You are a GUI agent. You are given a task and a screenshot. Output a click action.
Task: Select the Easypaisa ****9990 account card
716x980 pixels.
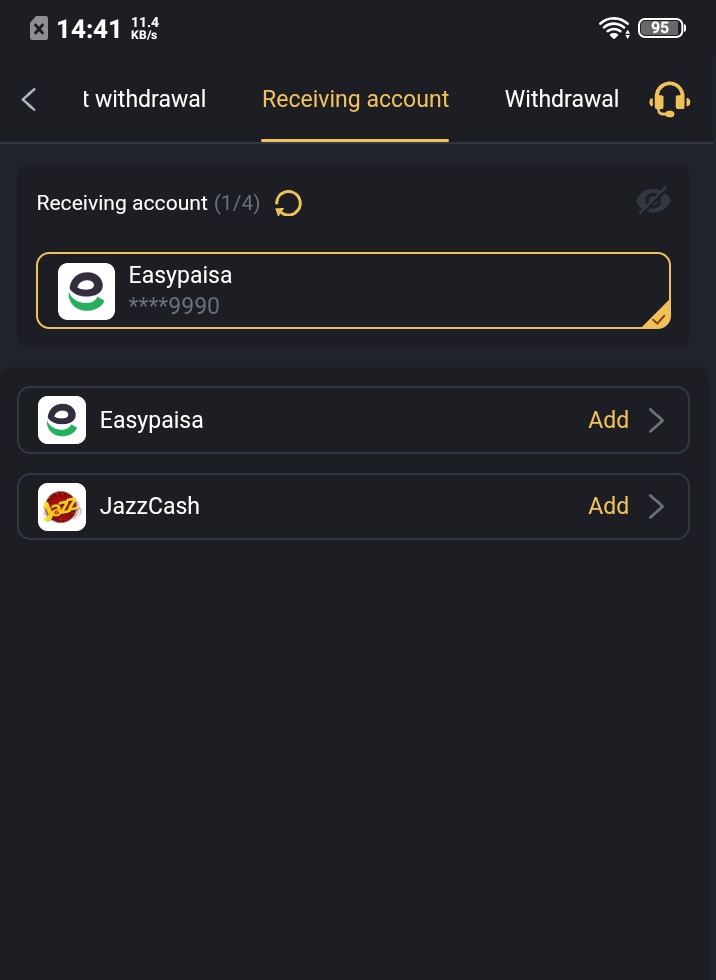click(353, 290)
